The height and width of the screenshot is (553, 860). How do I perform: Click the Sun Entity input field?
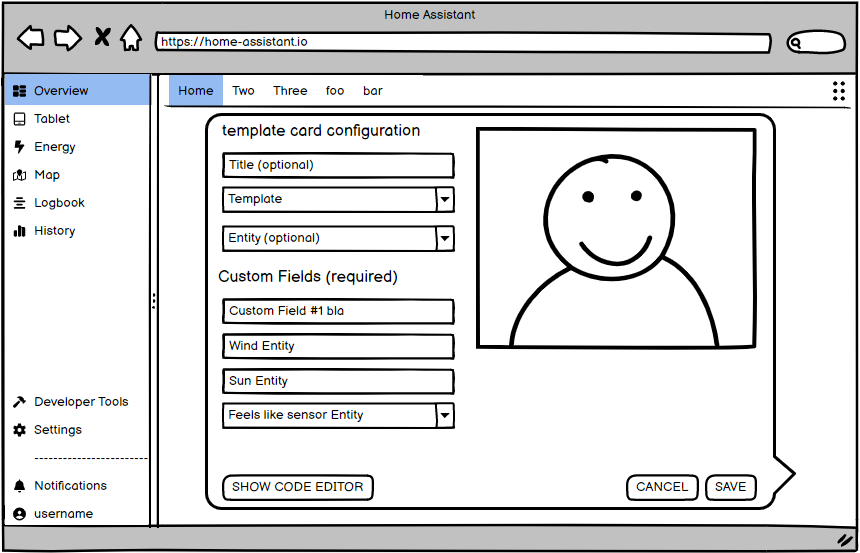click(x=338, y=381)
